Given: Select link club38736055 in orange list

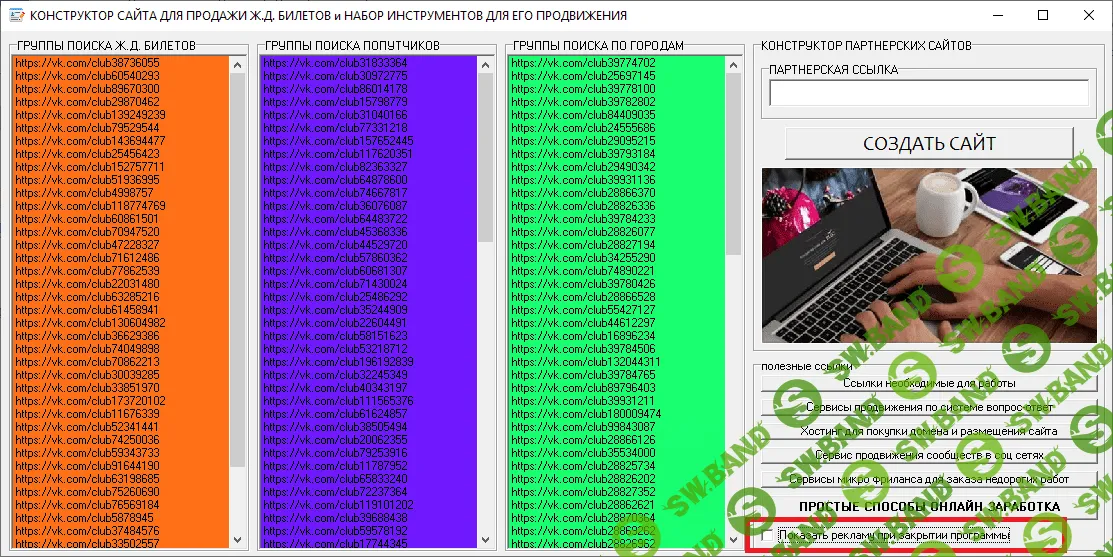Looking at the screenshot, I should (87, 63).
